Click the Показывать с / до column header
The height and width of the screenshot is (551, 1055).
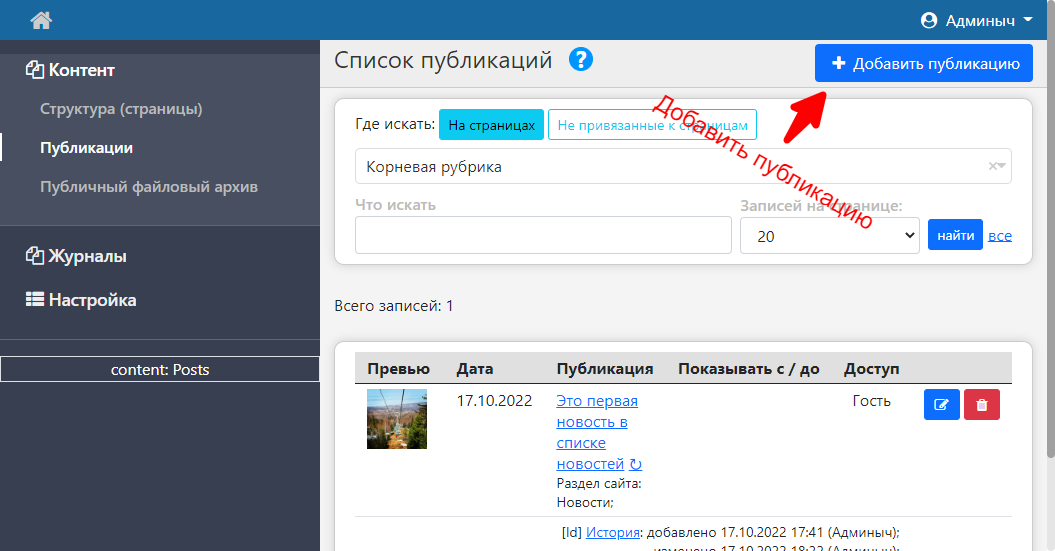(748, 369)
